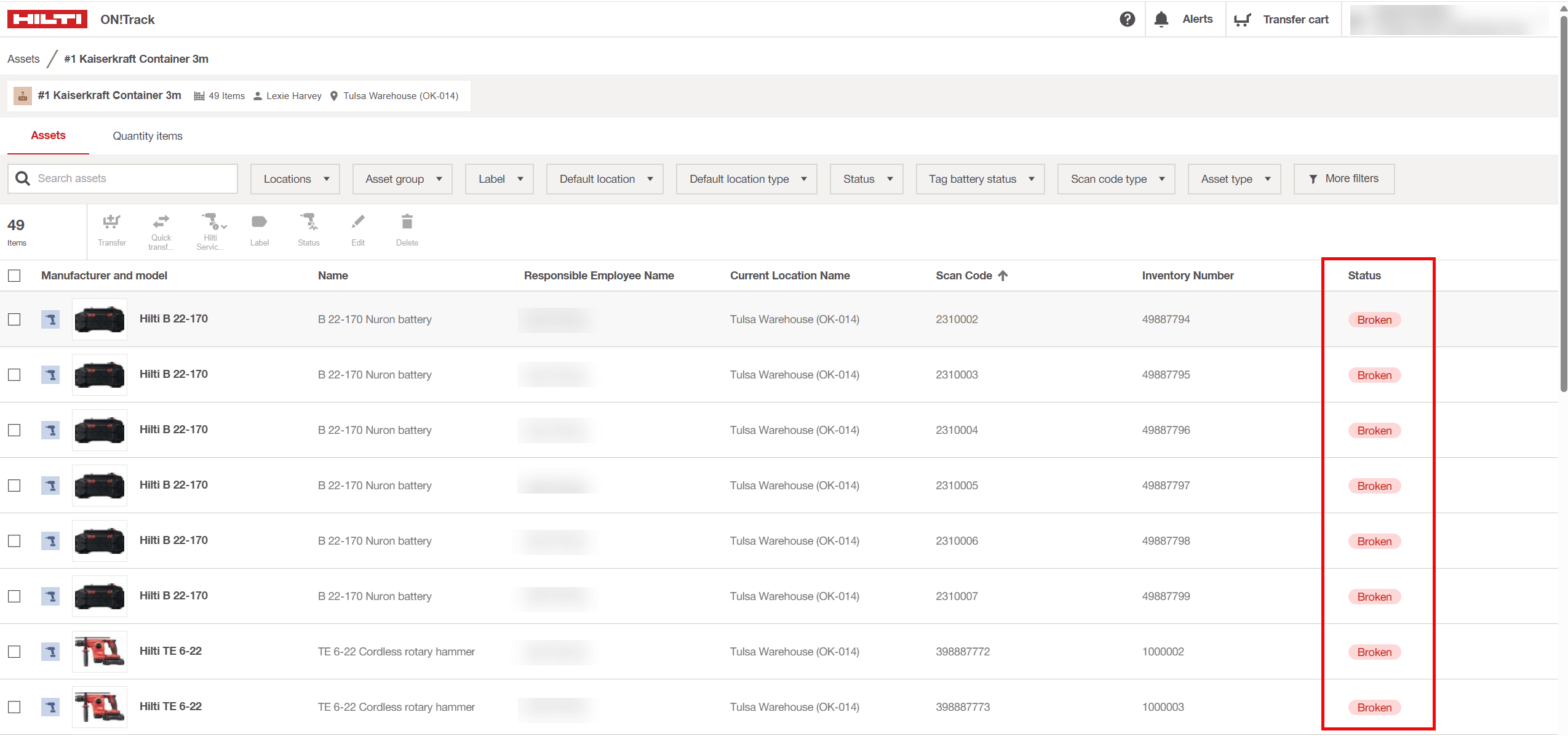Expand the Status filter dropdown

coord(867,179)
